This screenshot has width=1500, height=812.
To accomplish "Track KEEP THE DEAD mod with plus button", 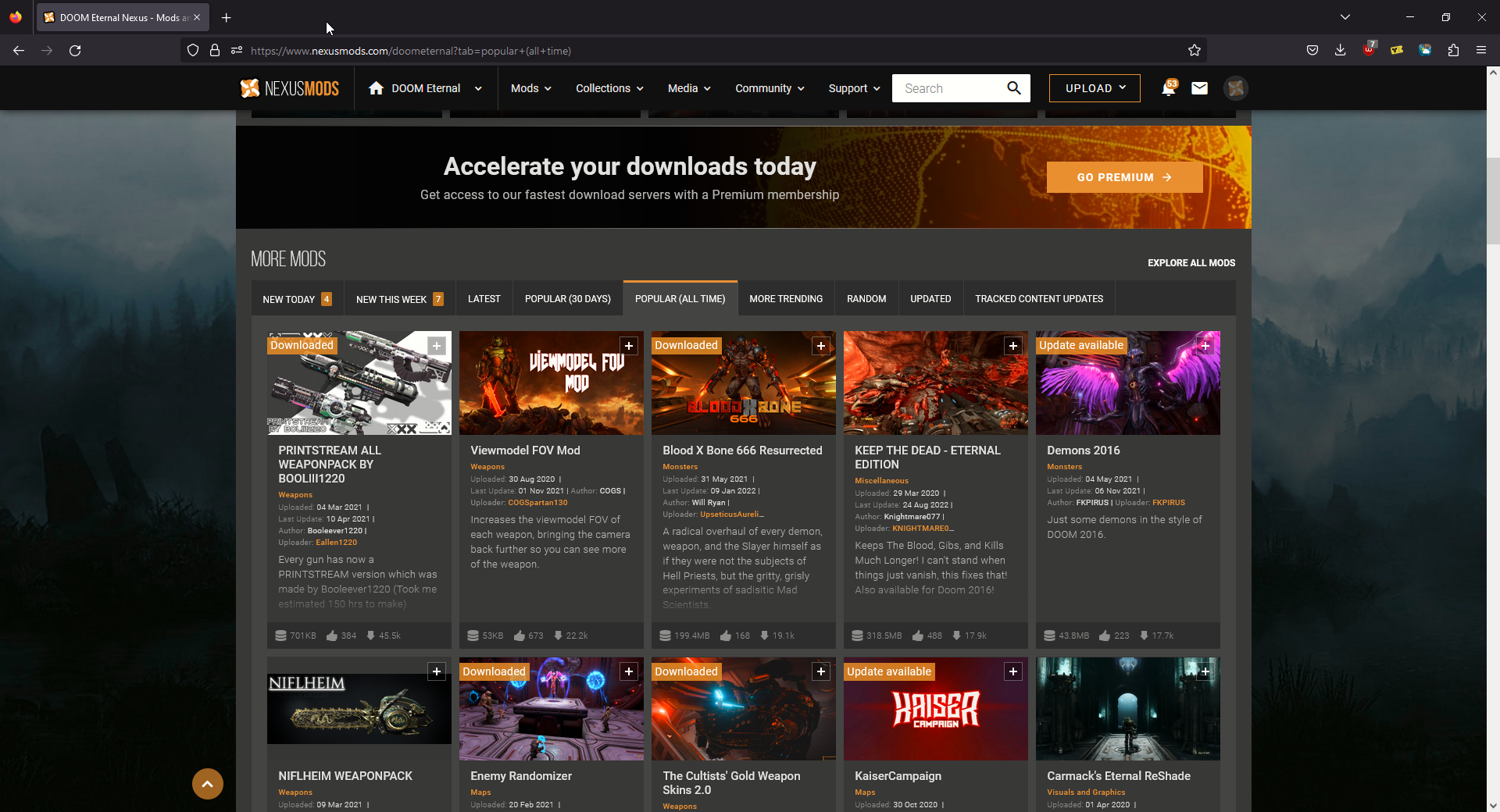I will point(1013,346).
